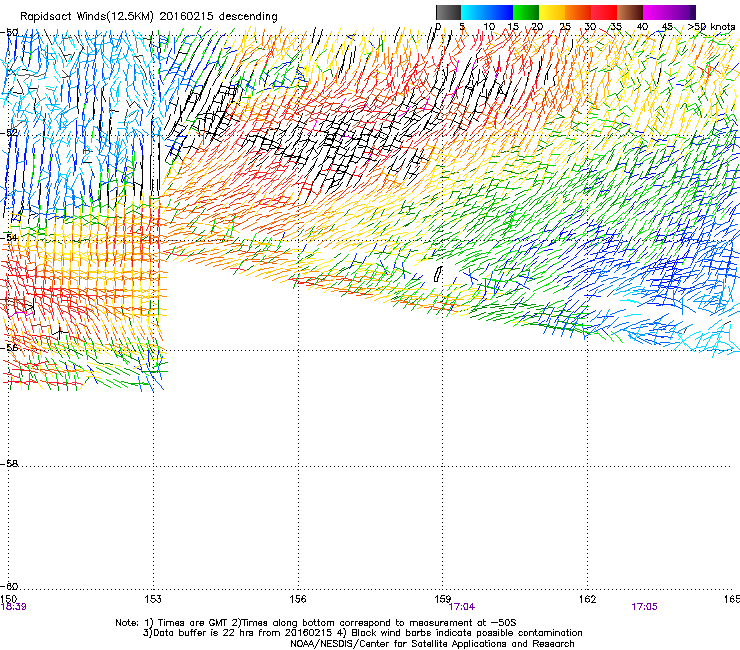Viewport: 740px width, 650px height.
Task: Click the 'Data buffer is 22 hrs' note
Action: click(x=237, y=633)
